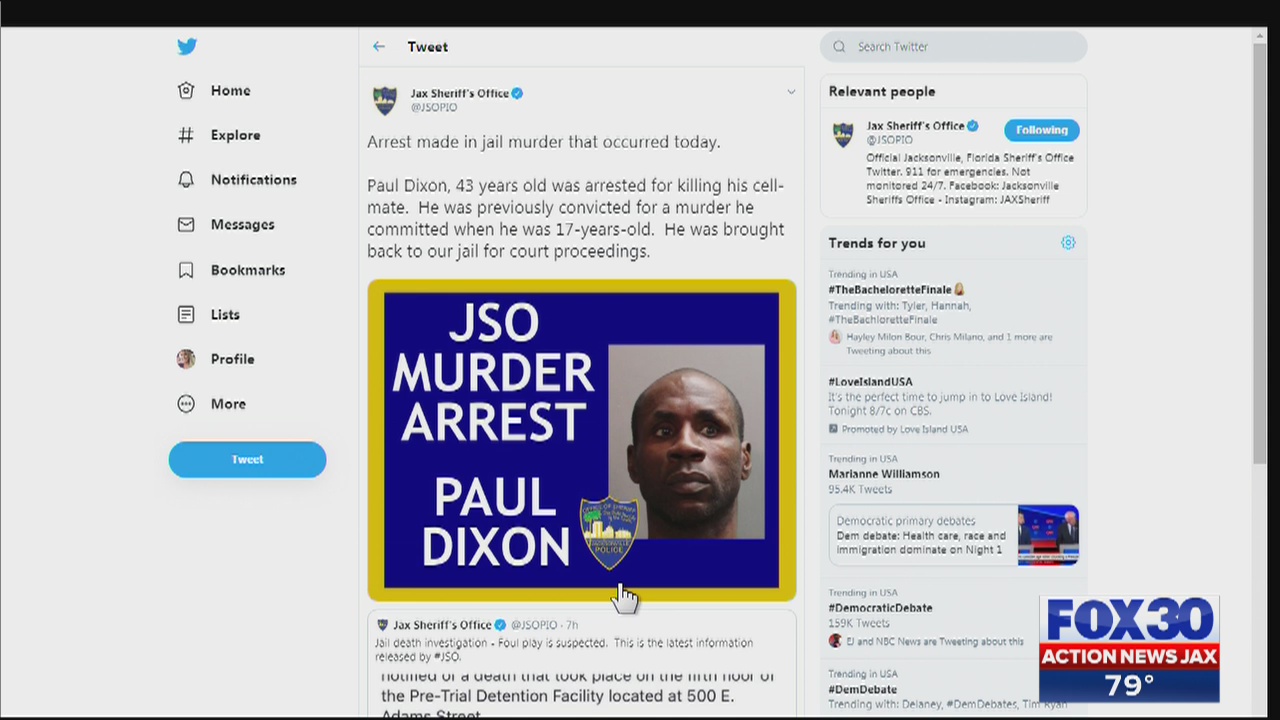Click Profile label in sidebar
This screenshot has height=720, width=1280.
233,359
